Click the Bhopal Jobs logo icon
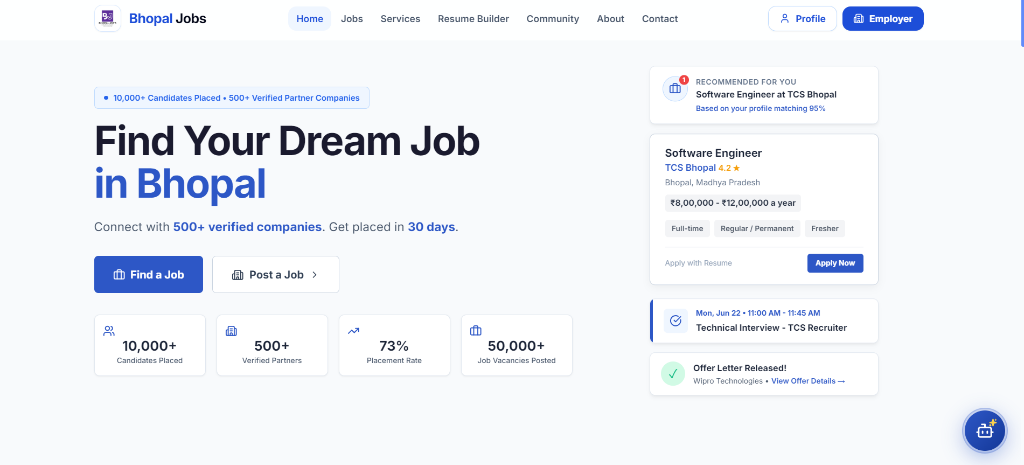1024x465 pixels. click(x=107, y=18)
